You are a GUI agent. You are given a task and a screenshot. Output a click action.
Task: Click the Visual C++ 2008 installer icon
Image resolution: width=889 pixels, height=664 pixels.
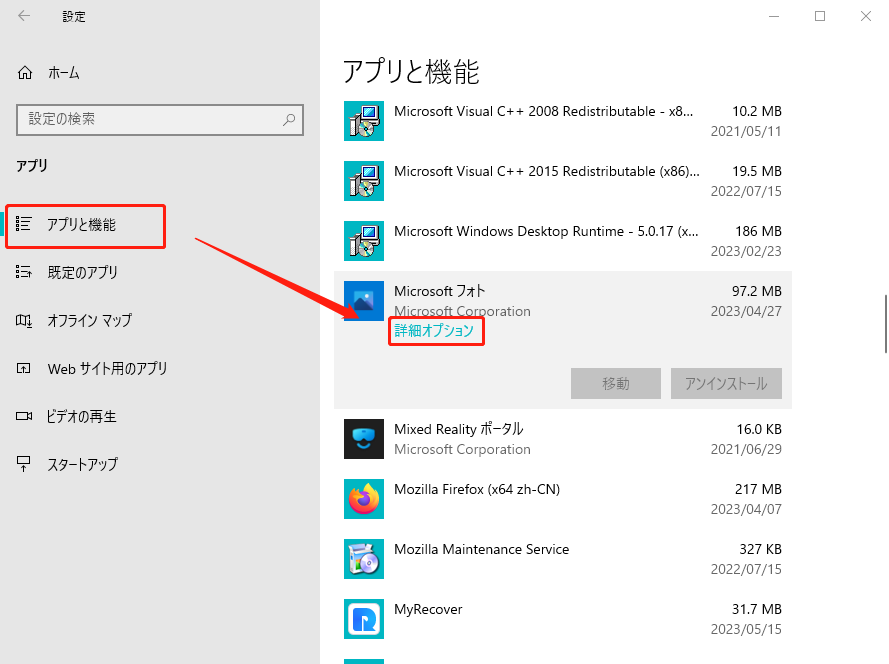[364, 121]
